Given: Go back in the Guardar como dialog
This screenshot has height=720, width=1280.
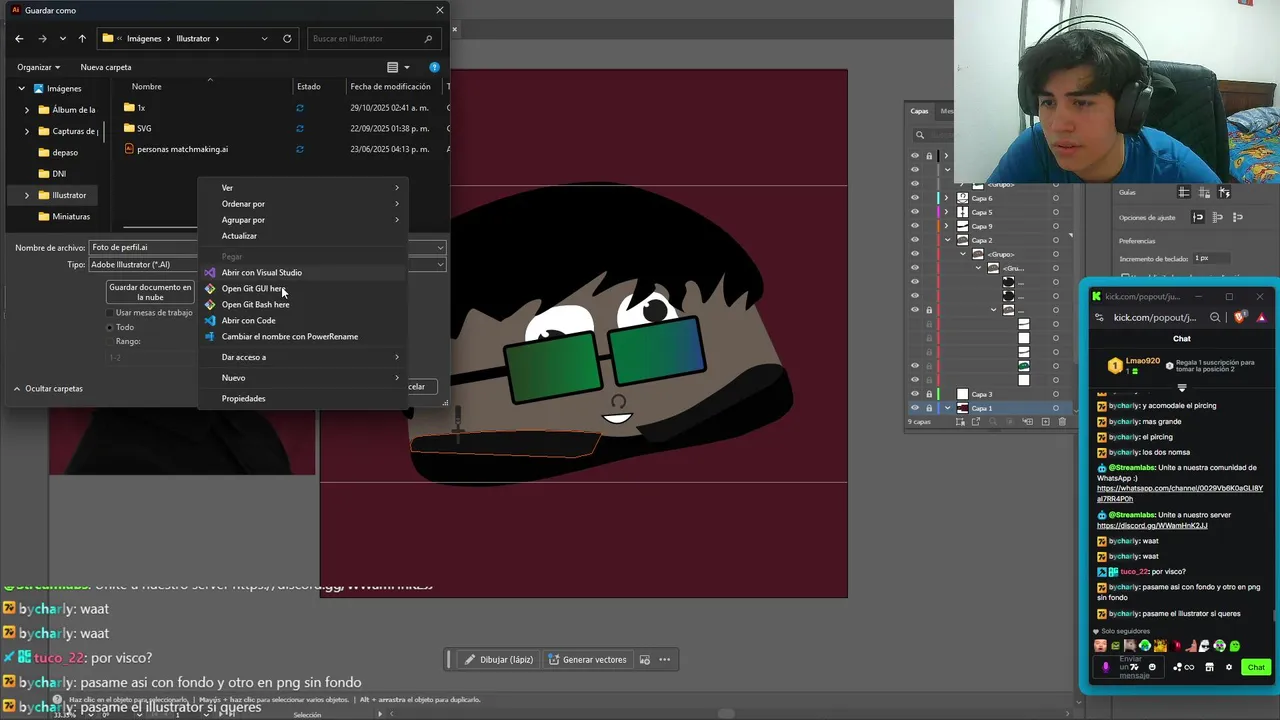Looking at the screenshot, I should click(x=19, y=38).
